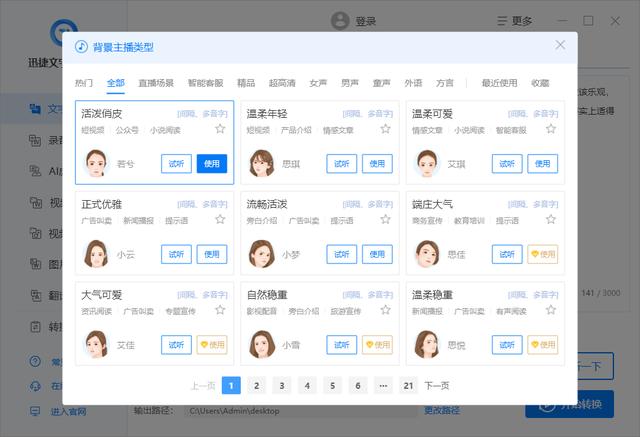
Task: Click the login user avatar icon
Action: [340, 21]
